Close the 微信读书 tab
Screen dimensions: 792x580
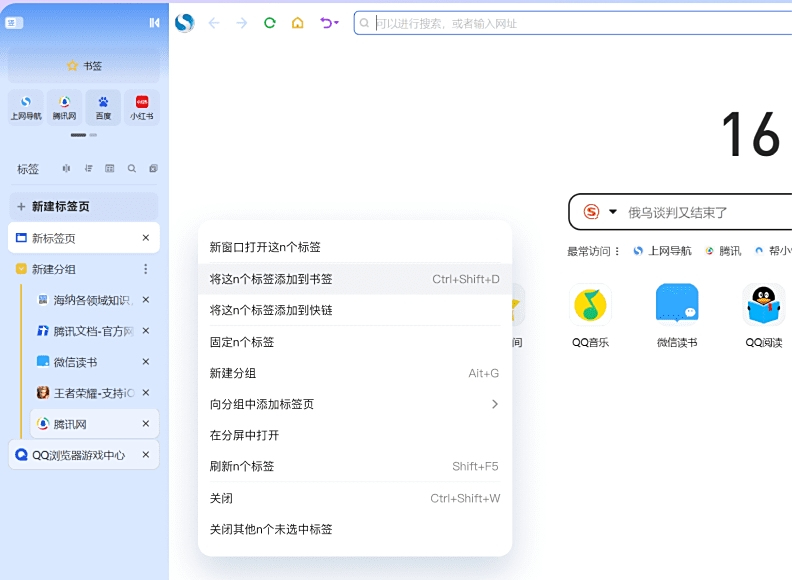tap(145, 361)
